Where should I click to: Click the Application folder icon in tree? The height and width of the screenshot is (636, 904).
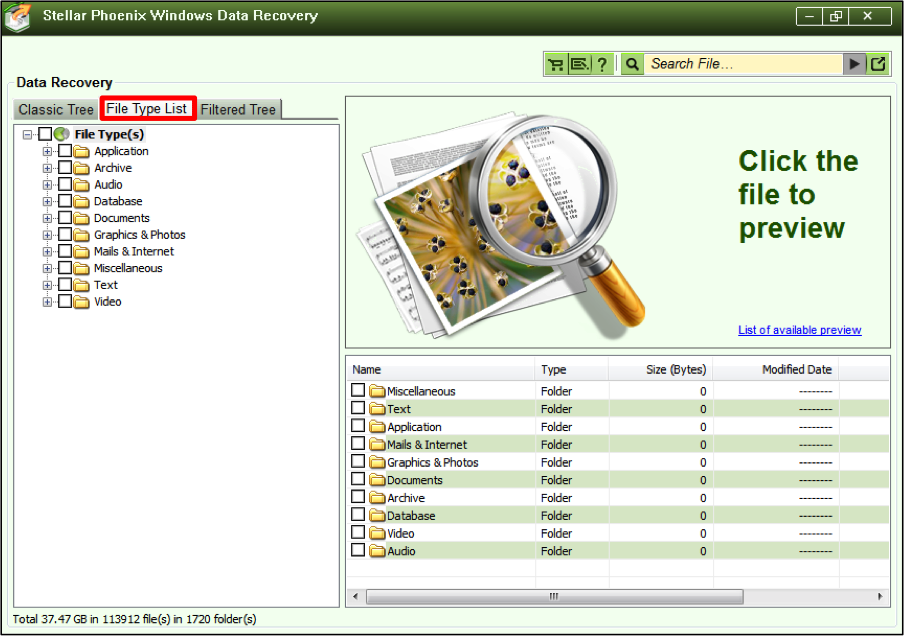point(81,152)
